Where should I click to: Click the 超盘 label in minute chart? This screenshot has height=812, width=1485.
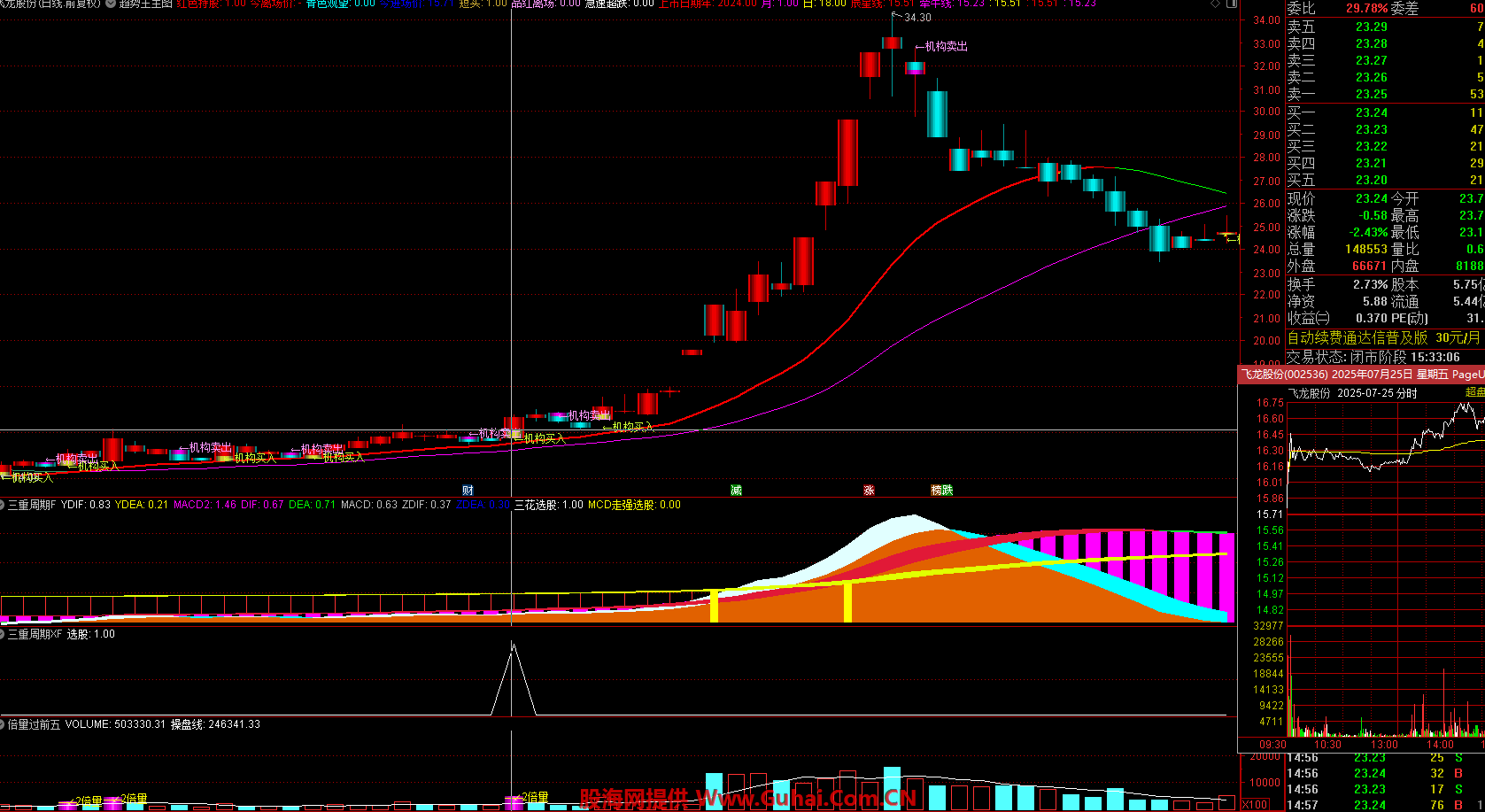(x=1474, y=392)
